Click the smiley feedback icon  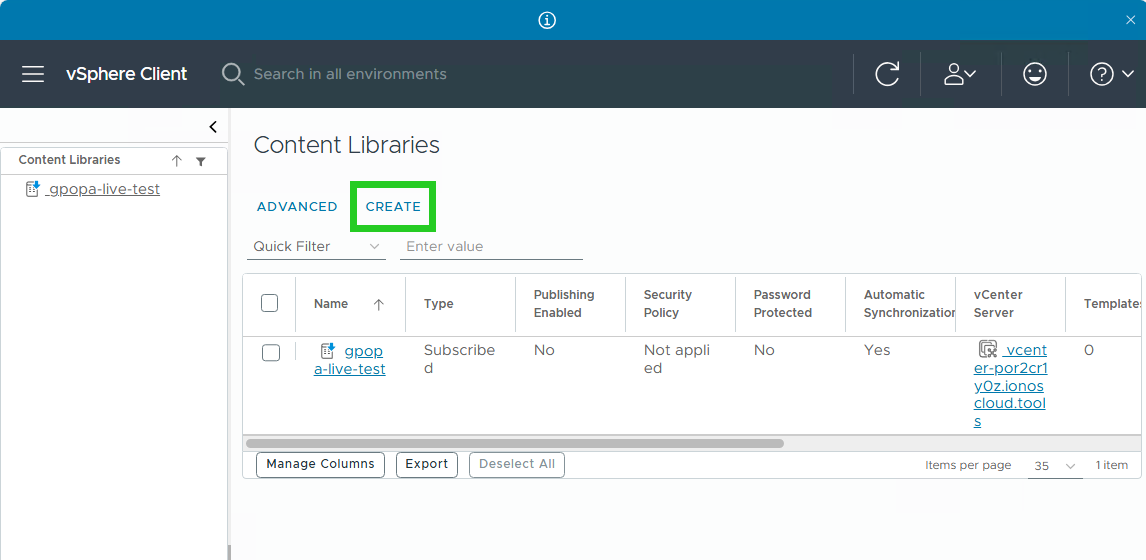pos(1035,74)
